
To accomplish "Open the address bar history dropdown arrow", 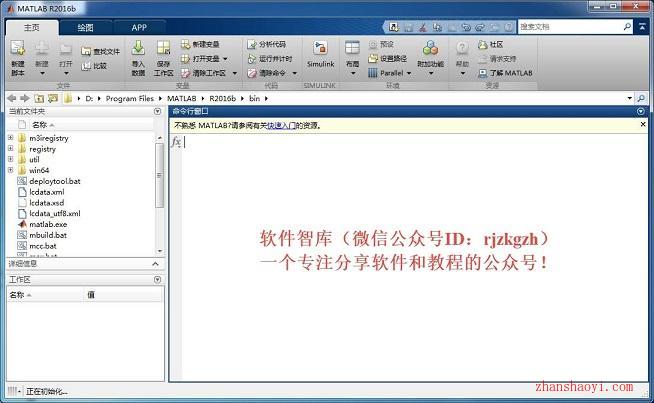I will click(629, 98).
